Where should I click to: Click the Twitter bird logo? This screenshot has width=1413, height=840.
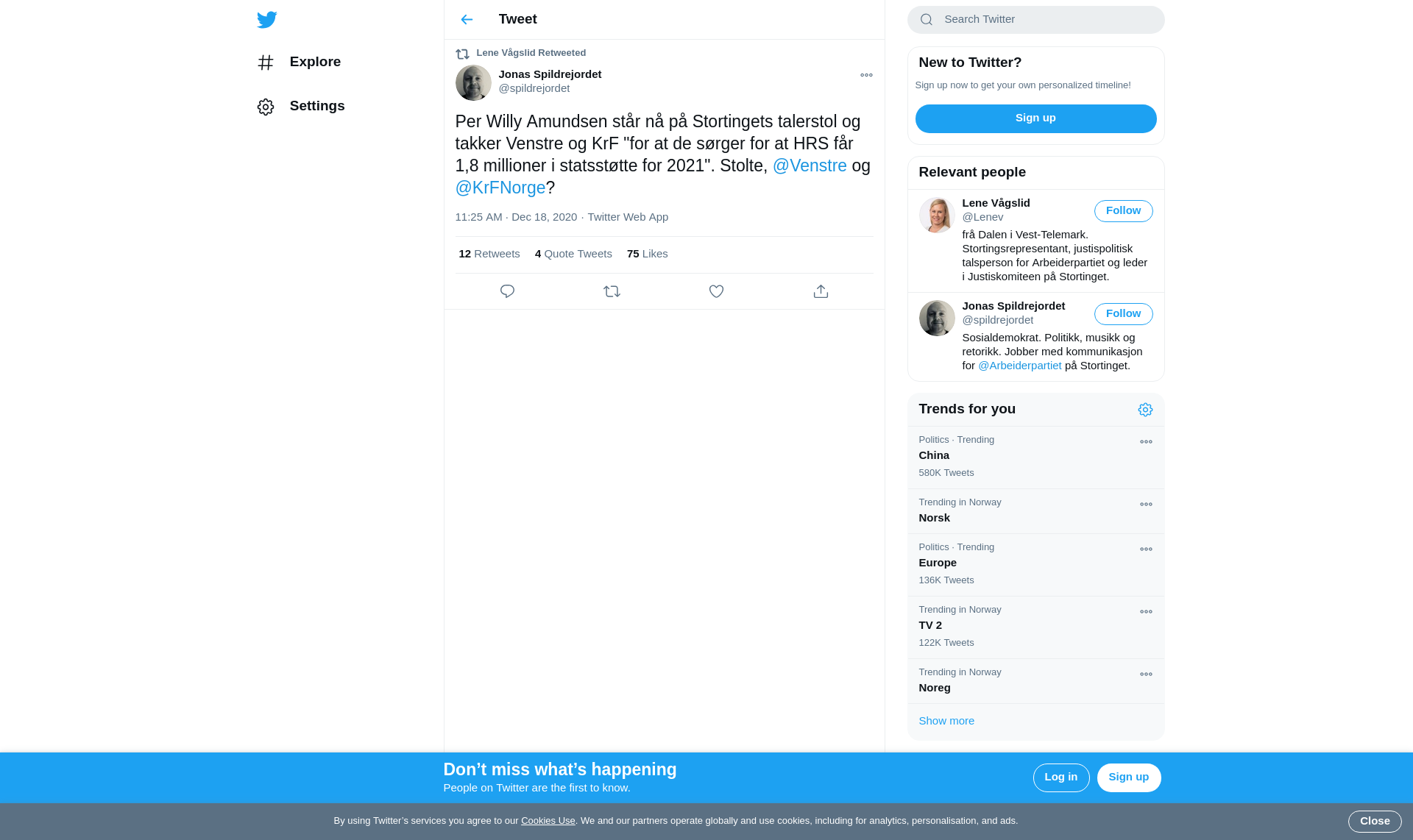[267, 20]
